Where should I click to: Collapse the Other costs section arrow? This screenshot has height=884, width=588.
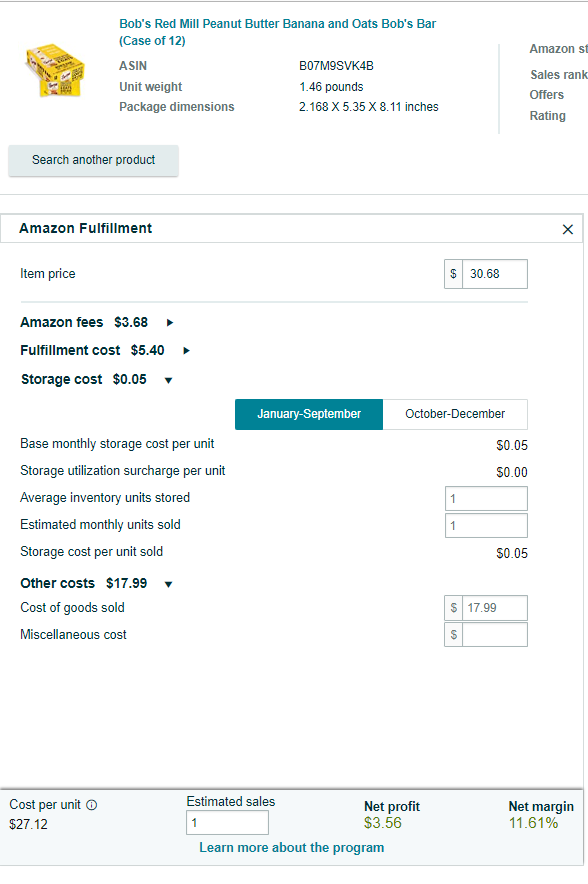(x=168, y=585)
